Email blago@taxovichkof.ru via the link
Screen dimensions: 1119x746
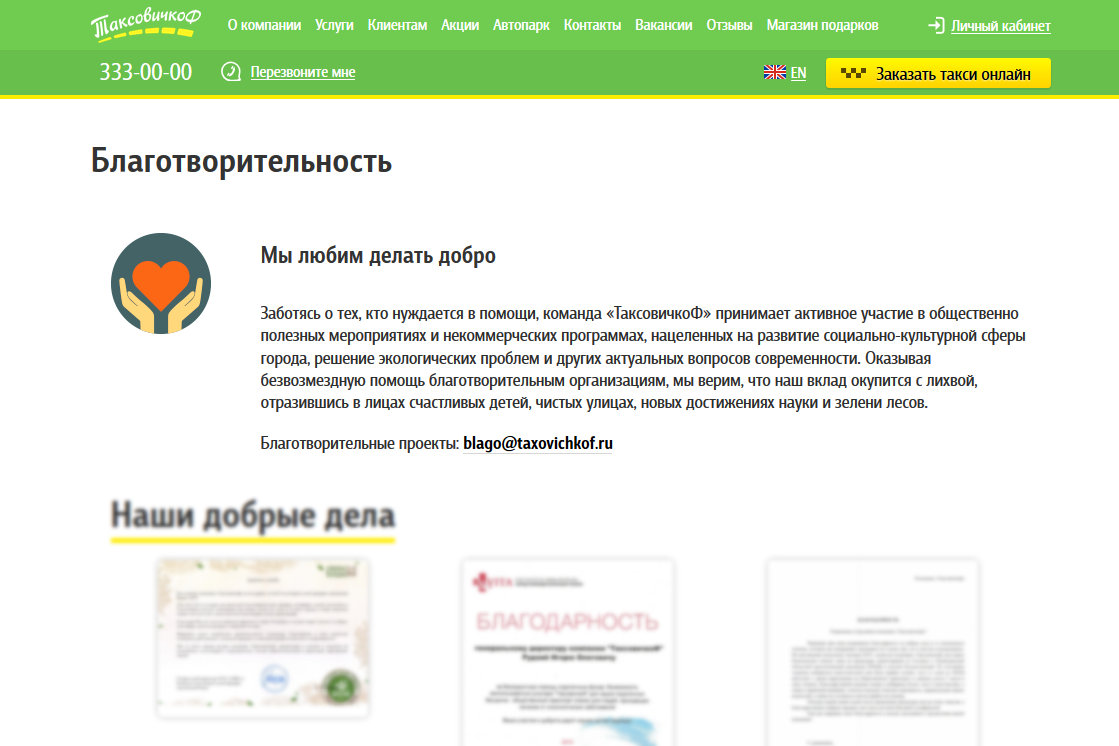538,441
